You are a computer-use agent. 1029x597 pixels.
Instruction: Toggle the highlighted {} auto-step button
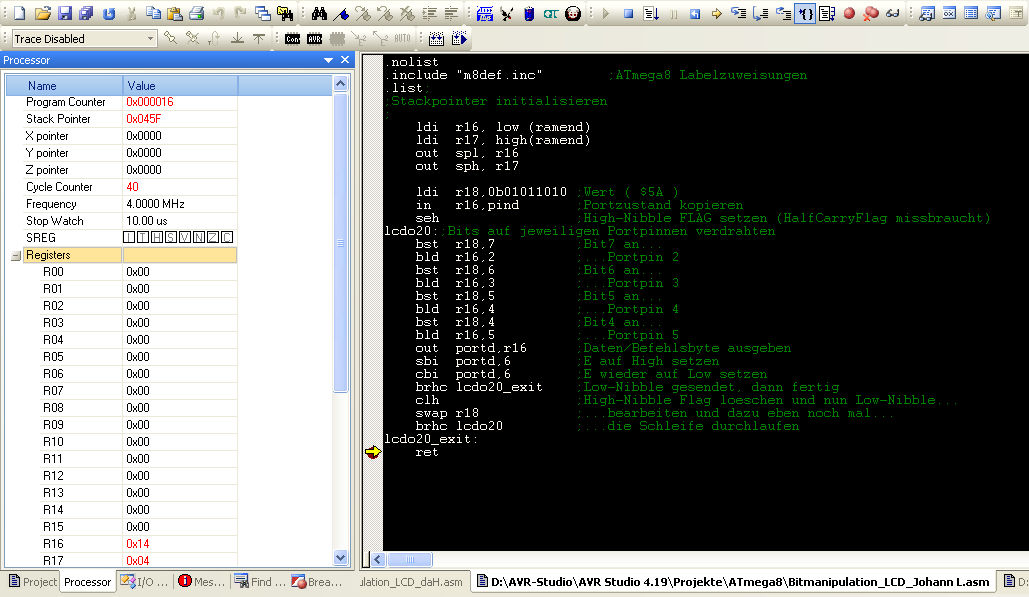click(805, 13)
